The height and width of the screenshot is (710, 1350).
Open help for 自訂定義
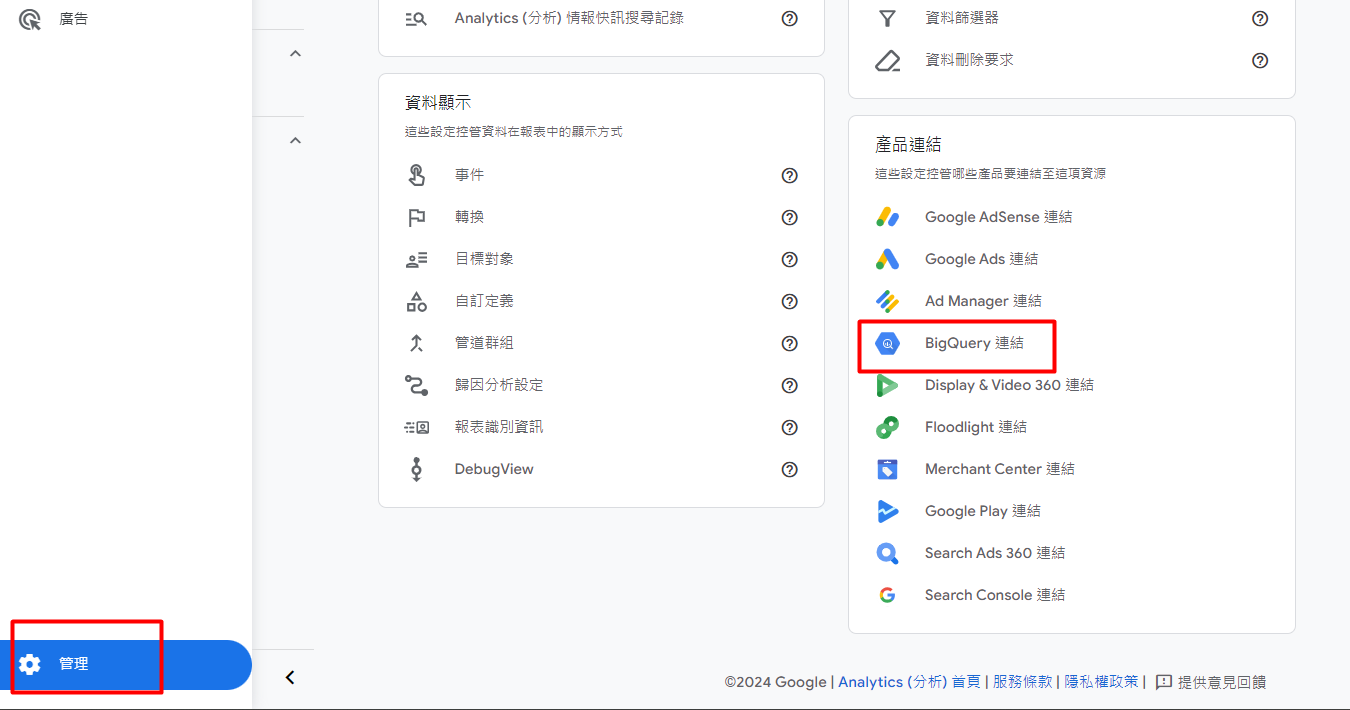(790, 301)
